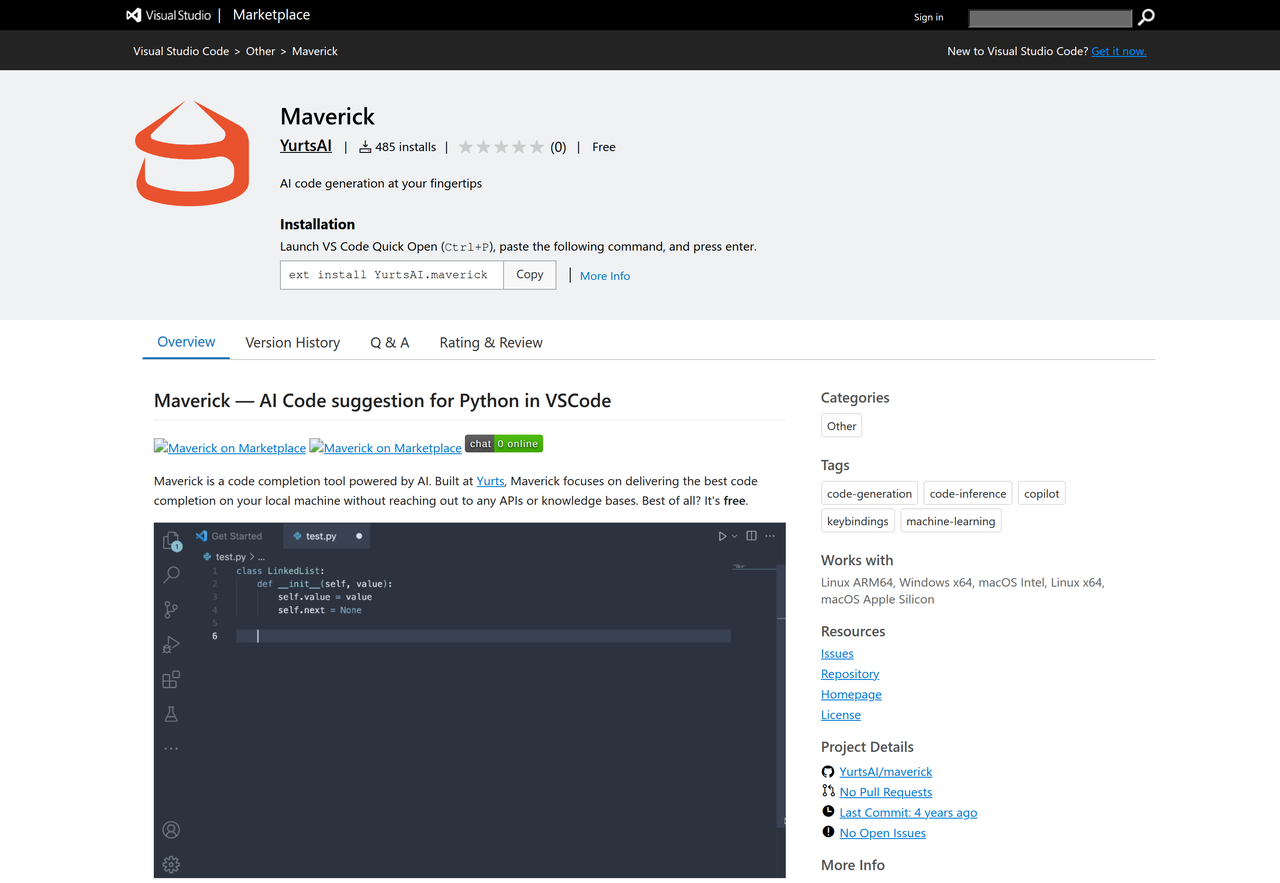Click the Get it now link
The image size is (1280, 883).
pyautogui.click(x=1119, y=51)
